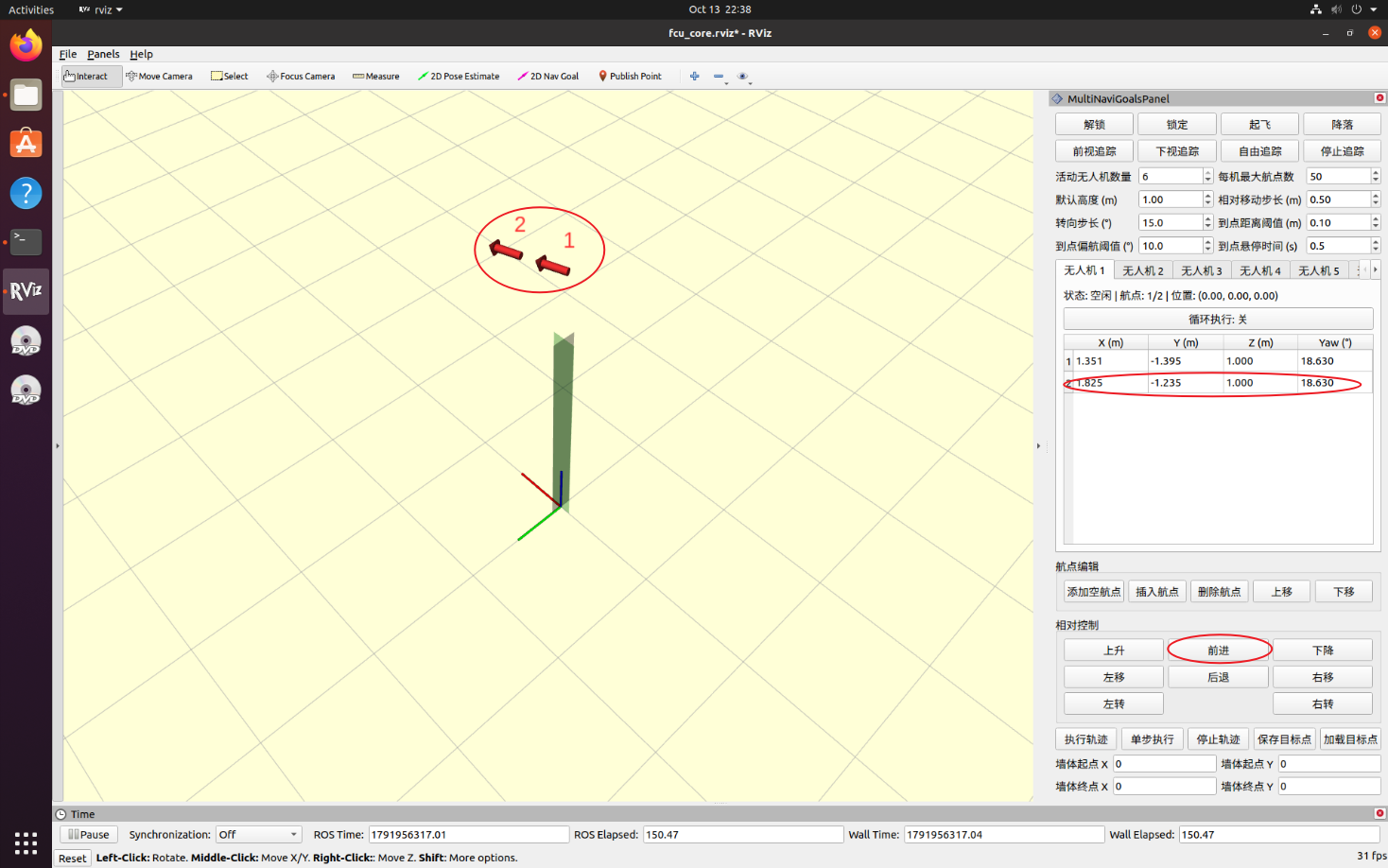The width and height of the screenshot is (1388, 868).
Task: Click the Reset button in status bar
Action: point(72,859)
